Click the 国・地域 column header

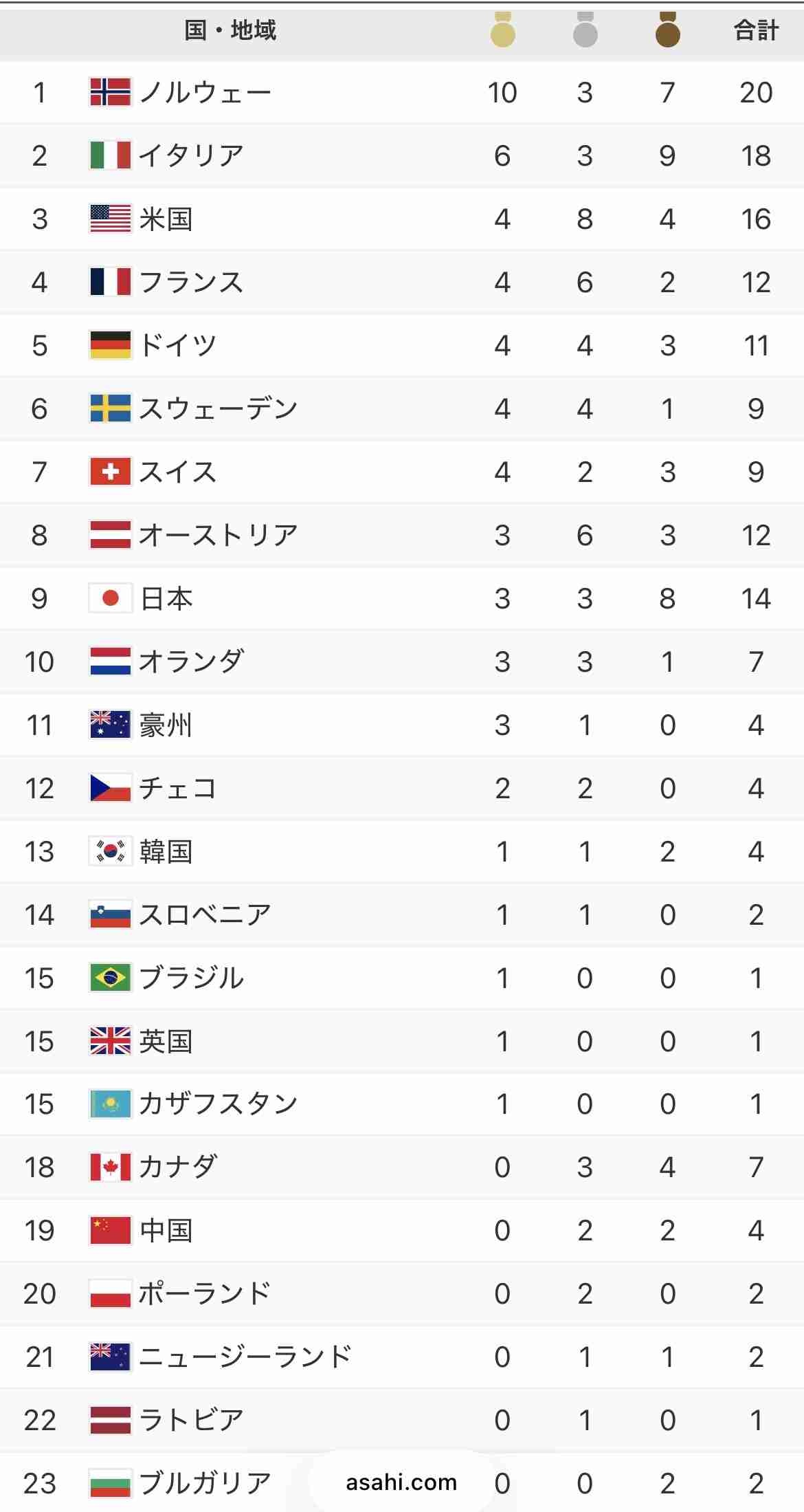pos(230,31)
